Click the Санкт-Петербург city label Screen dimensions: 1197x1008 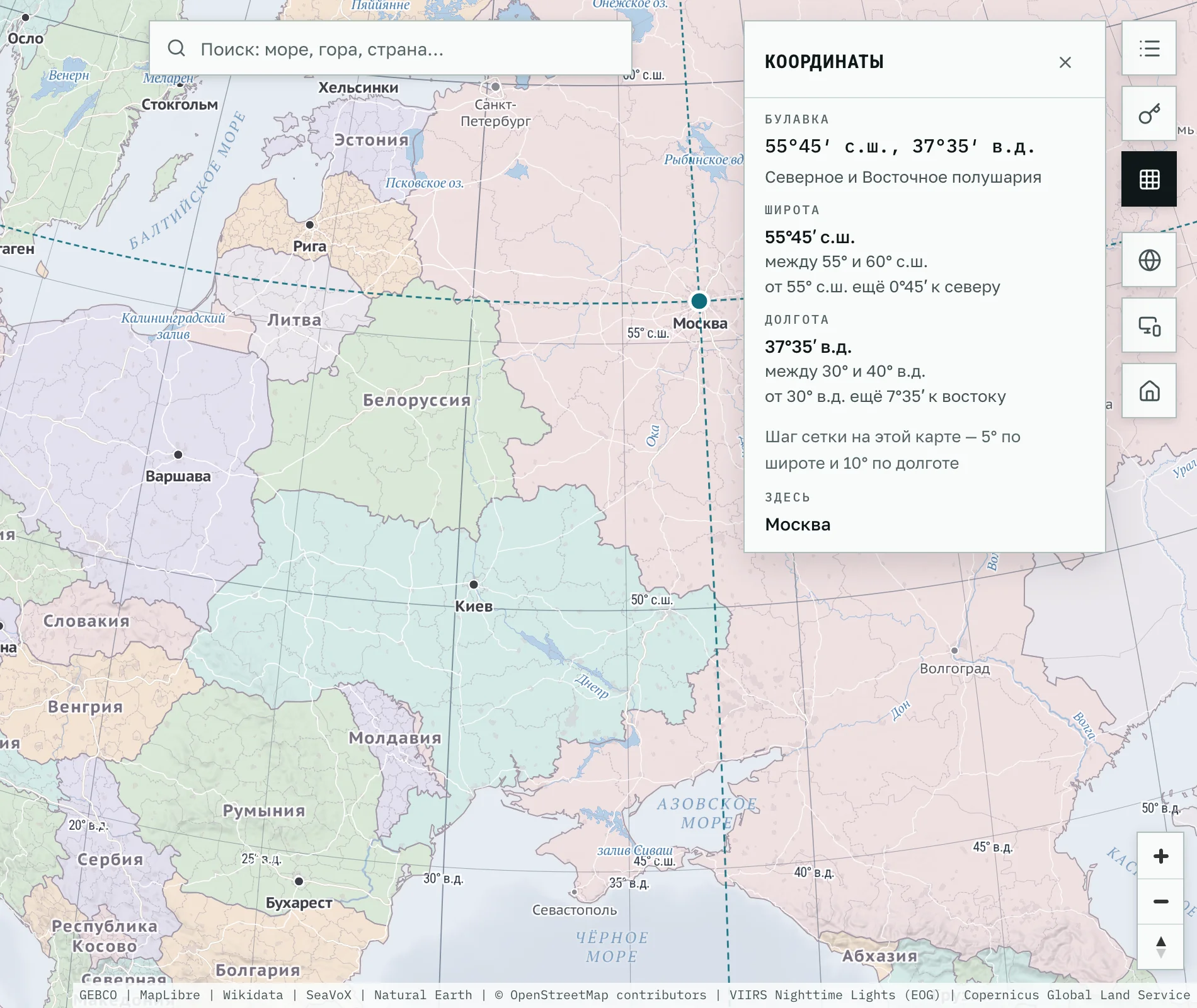click(x=496, y=113)
